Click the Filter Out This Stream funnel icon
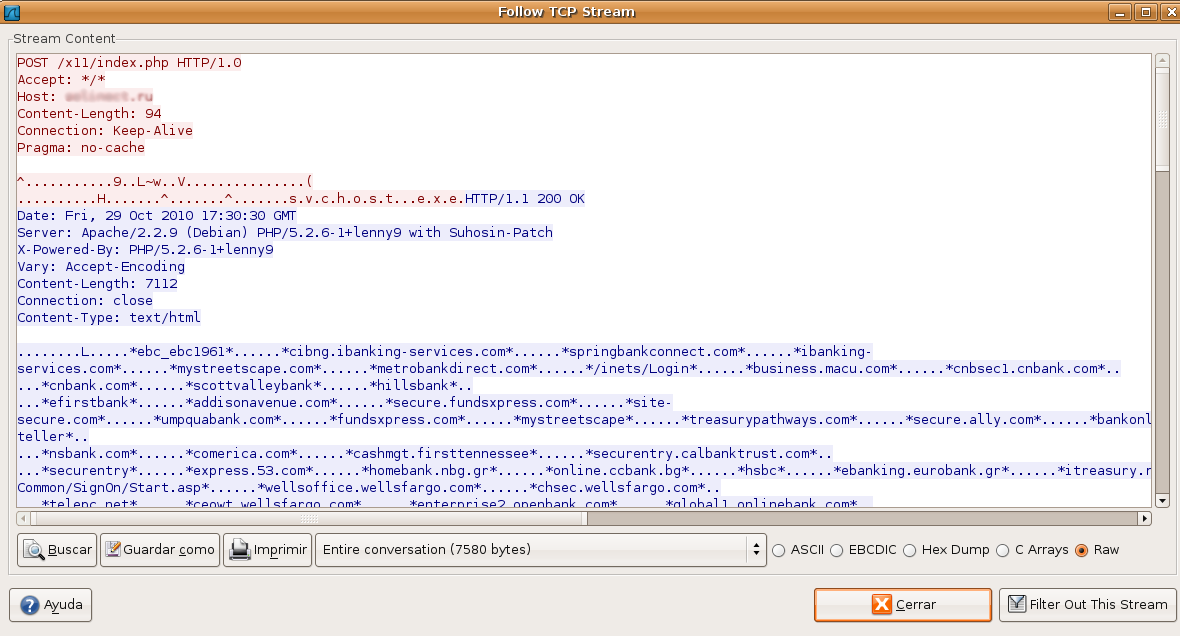 1017,605
